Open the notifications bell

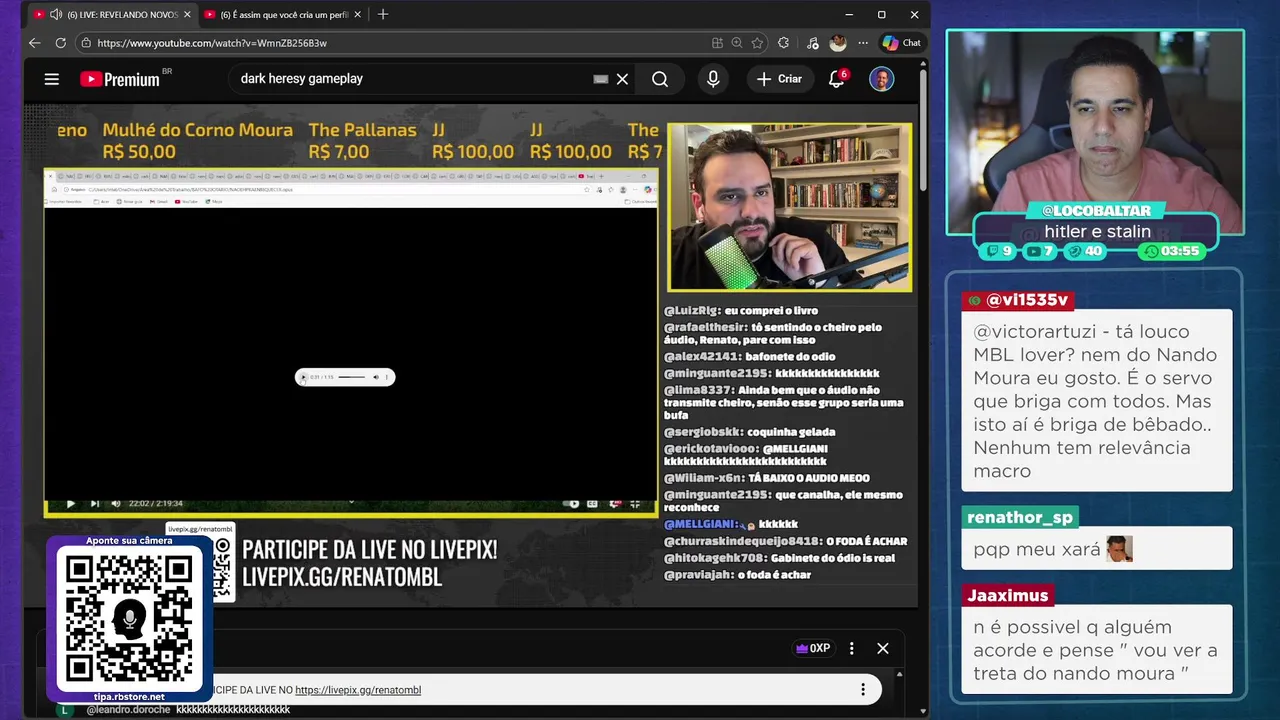point(837,79)
